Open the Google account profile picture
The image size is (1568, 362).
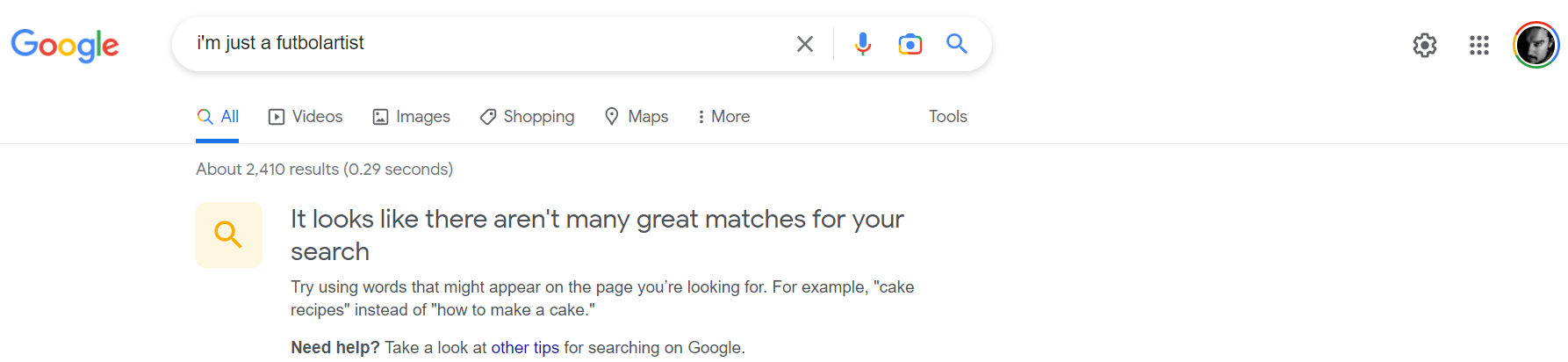click(1536, 45)
